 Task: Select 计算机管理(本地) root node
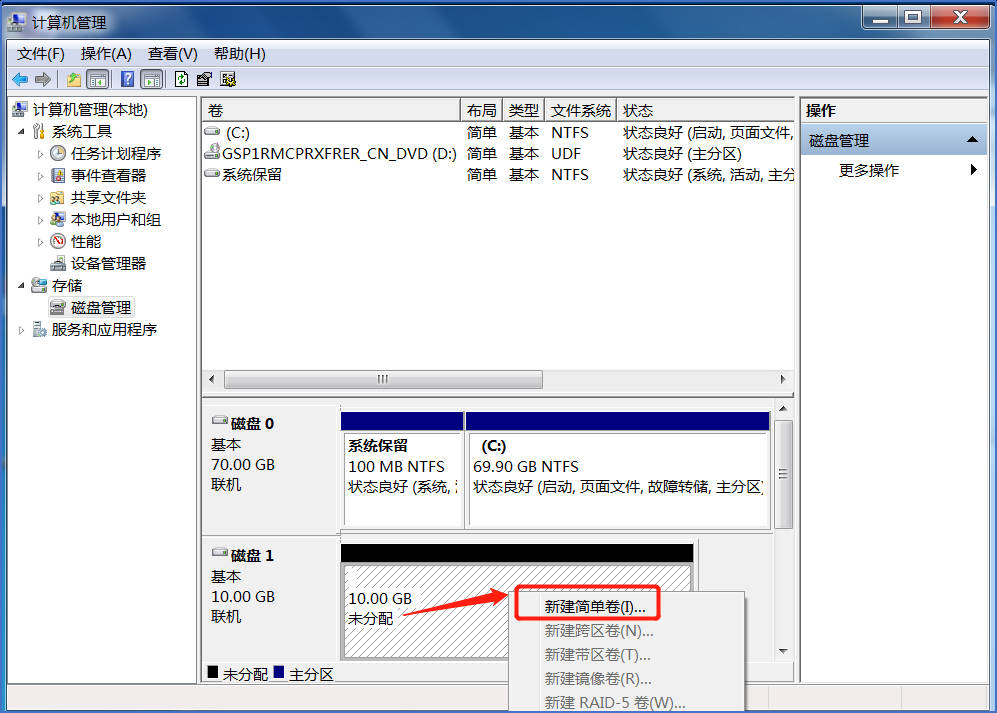(90, 110)
